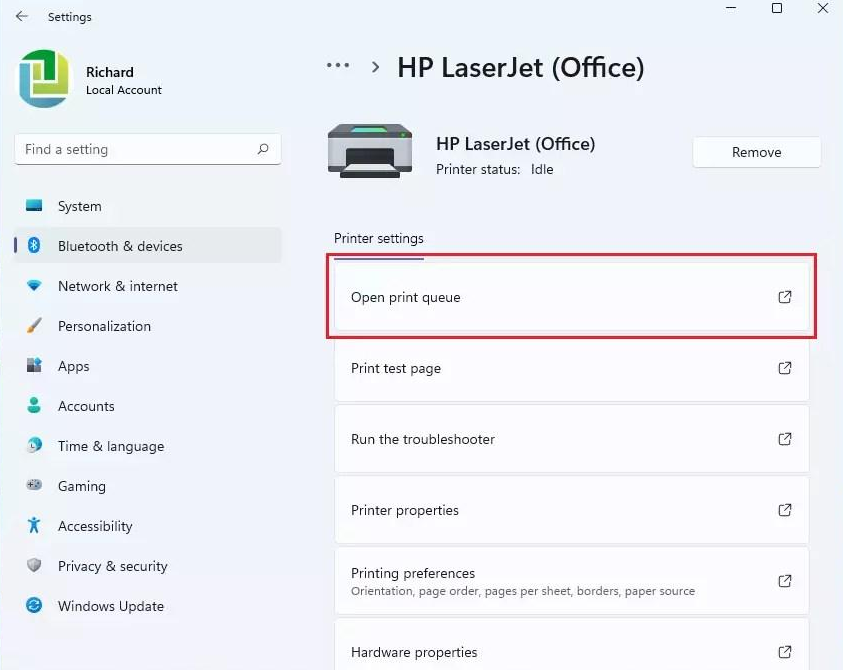
Task: Click the magnifier icon in search box
Action: (x=263, y=149)
